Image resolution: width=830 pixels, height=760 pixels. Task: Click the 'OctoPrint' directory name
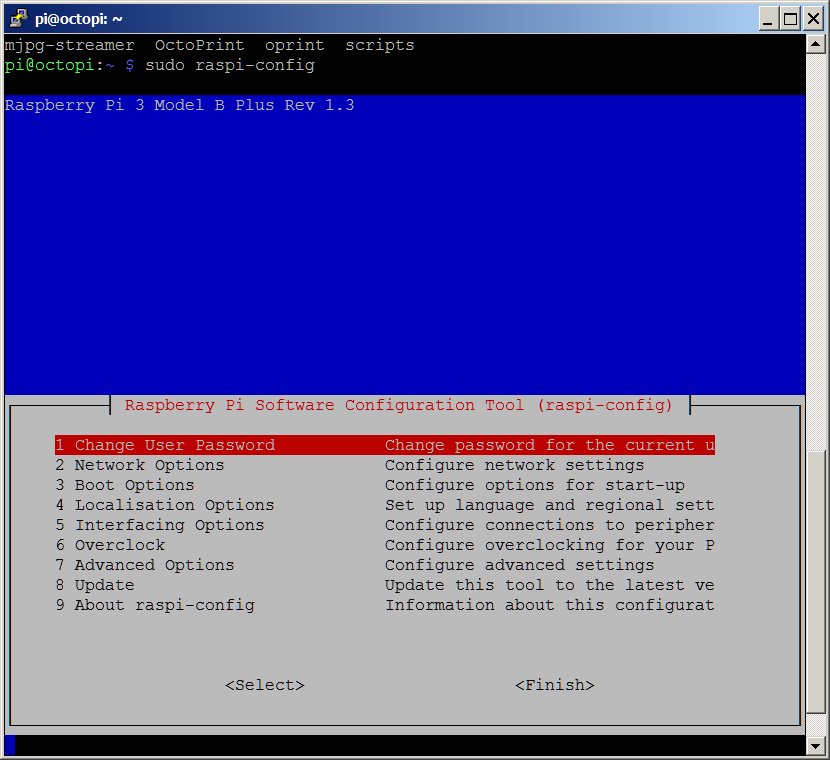(x=200, y=45)
